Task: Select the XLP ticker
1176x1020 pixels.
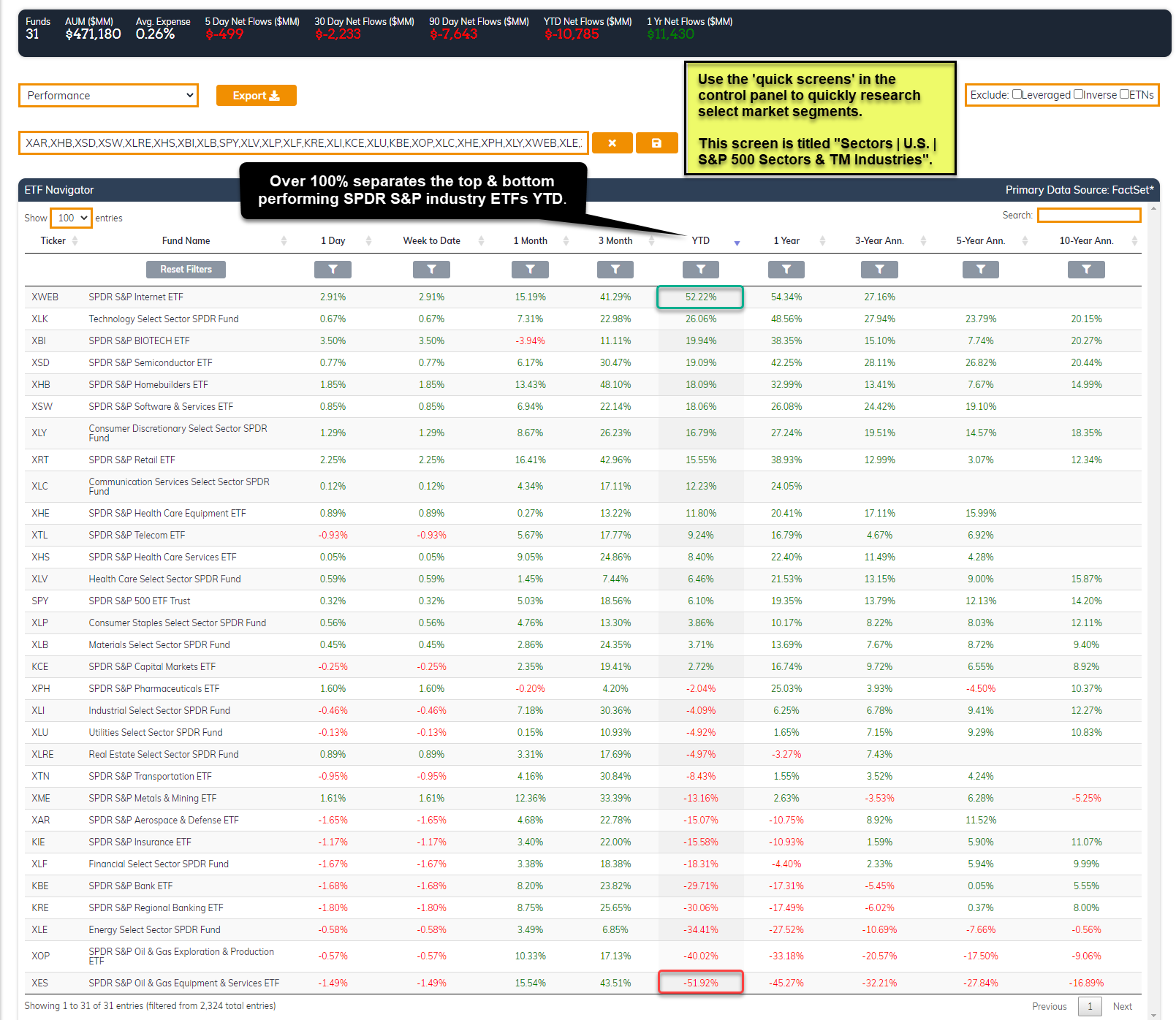Action: (39, 623)
